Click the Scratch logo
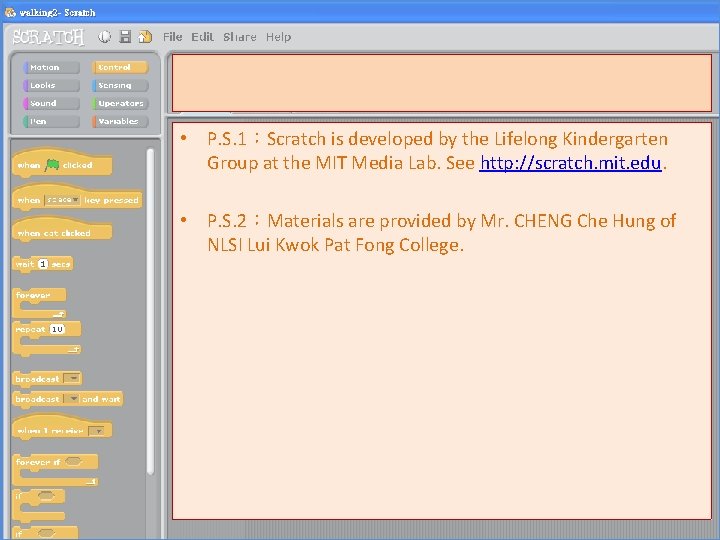Image resolution: width=720 pixels, height=540 pixels. tap(48, 37)
